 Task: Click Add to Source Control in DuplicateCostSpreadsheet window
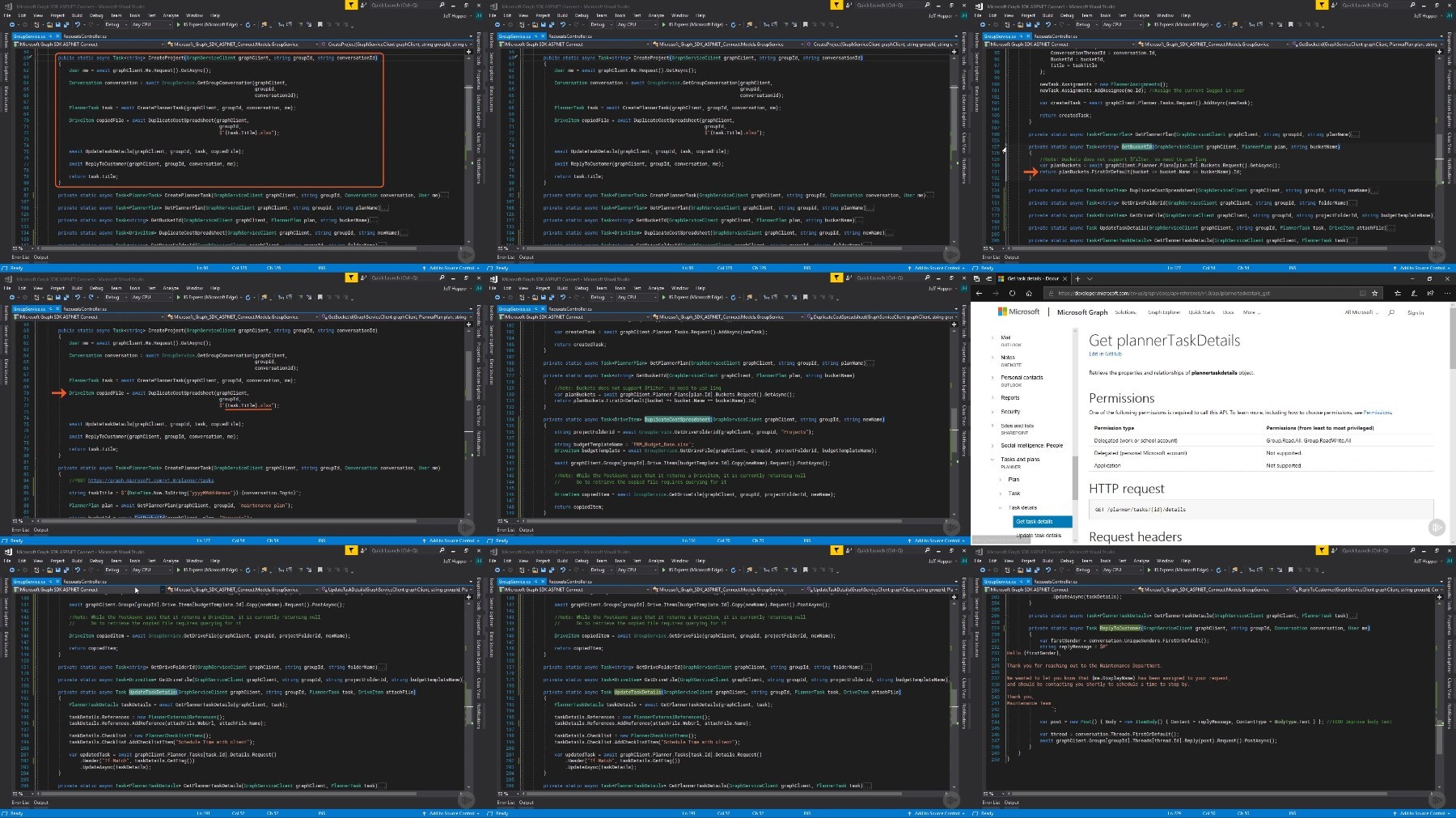point(938,540)
